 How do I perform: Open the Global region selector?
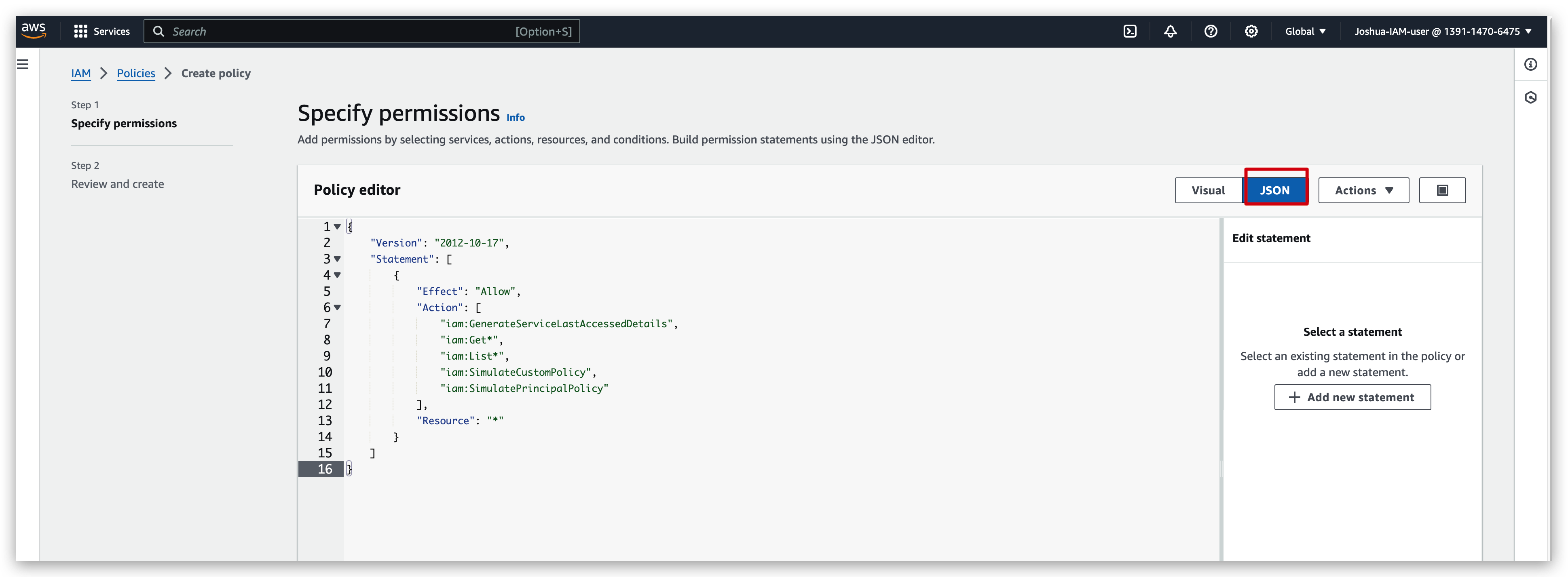(1305, 31)
